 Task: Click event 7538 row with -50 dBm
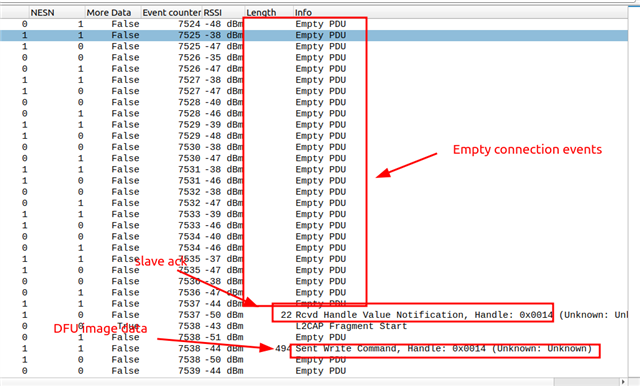(x=314, y=359)
